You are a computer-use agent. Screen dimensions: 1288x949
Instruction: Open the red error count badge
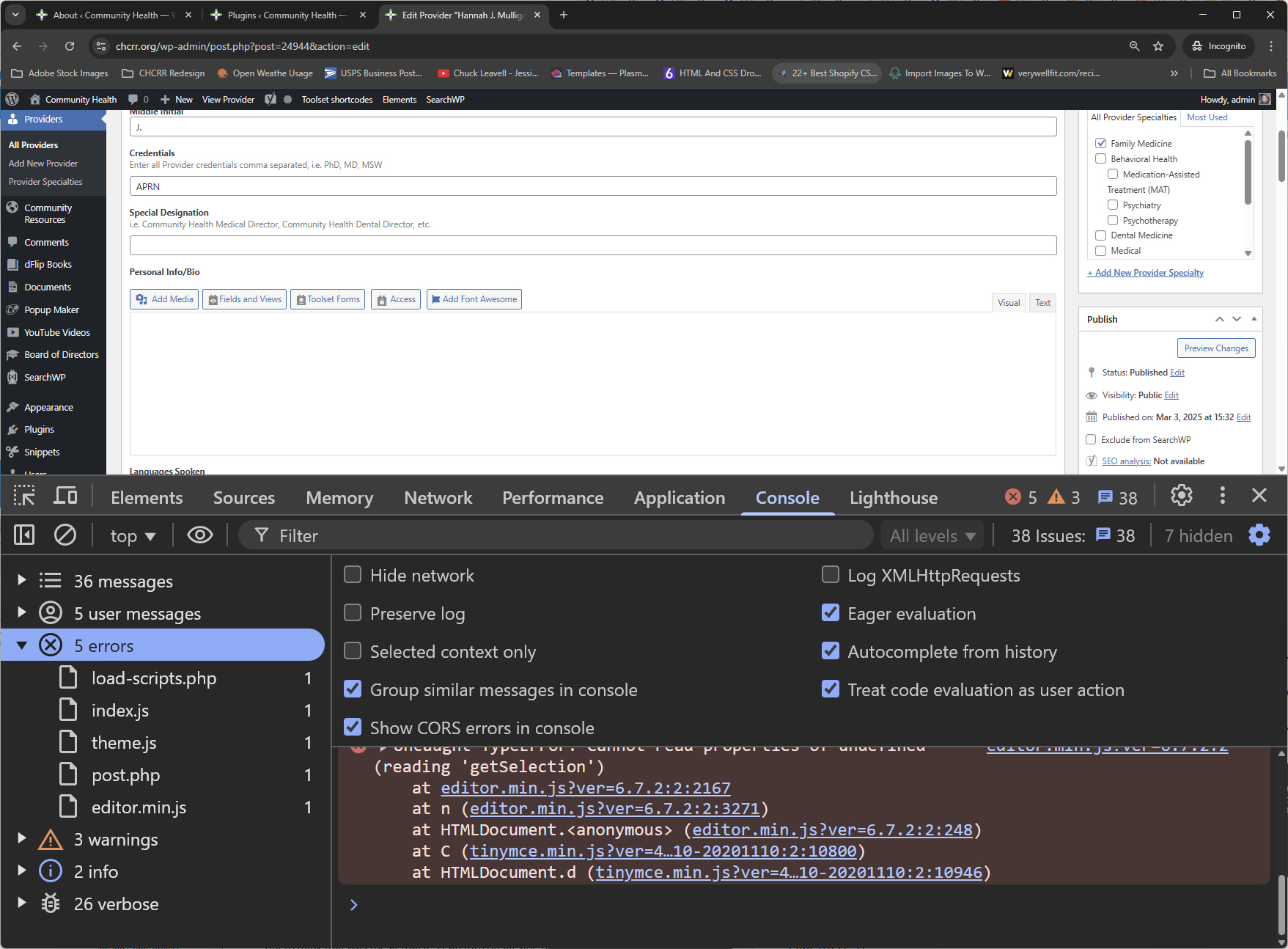pos(1021,497)
